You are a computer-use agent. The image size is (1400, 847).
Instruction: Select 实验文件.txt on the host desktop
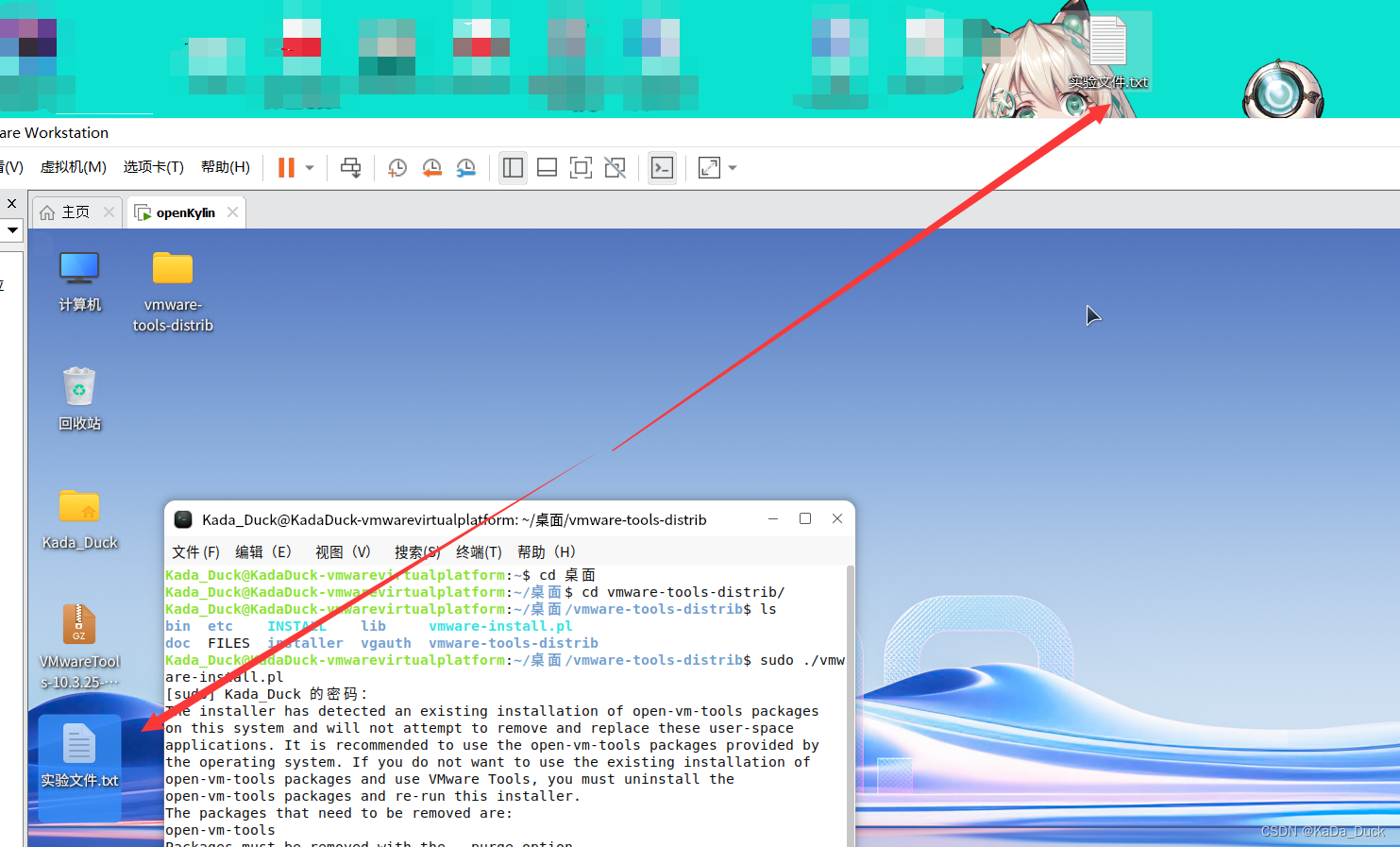(x=1108, y=52)
